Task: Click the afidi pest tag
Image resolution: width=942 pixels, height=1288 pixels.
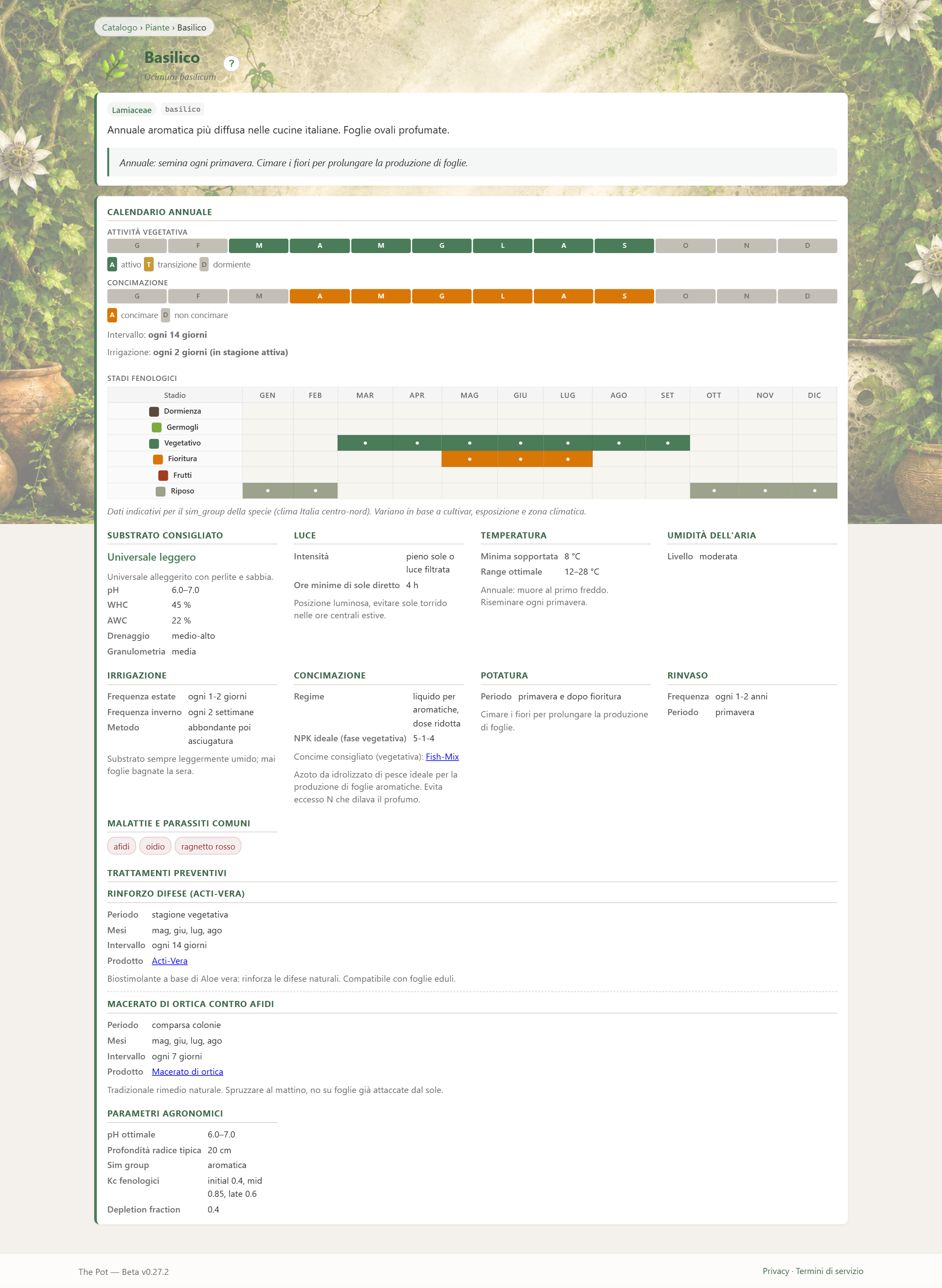Action: pos(121,846)
